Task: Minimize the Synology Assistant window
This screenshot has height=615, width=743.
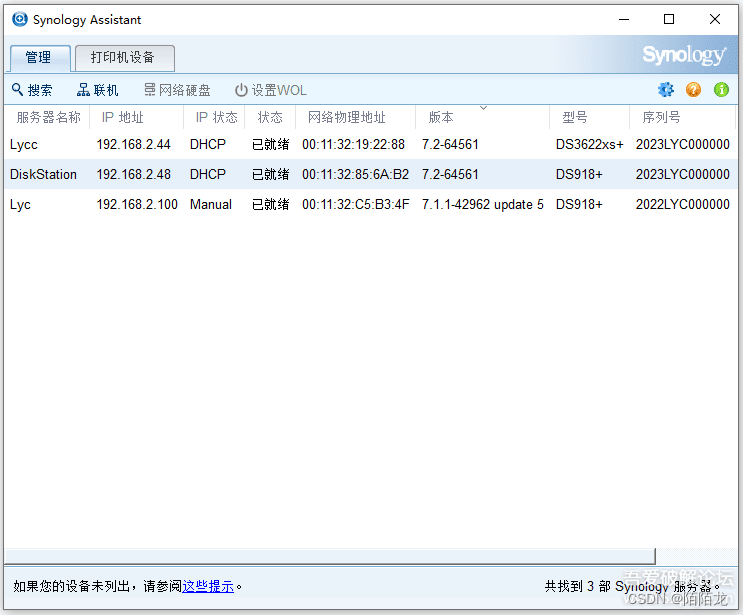Action: coord(624,19)
